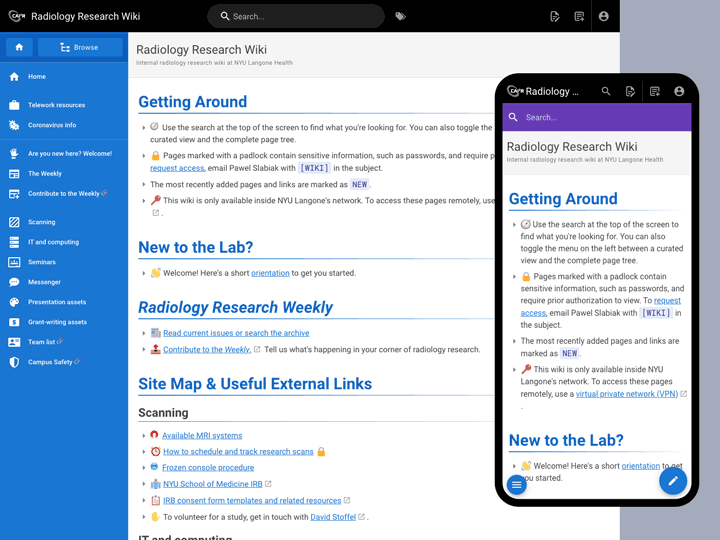The width and height of the screenshot is (720, 540).
Task: Focus the purple phone Search field
Action: click(x=597, y=118)
